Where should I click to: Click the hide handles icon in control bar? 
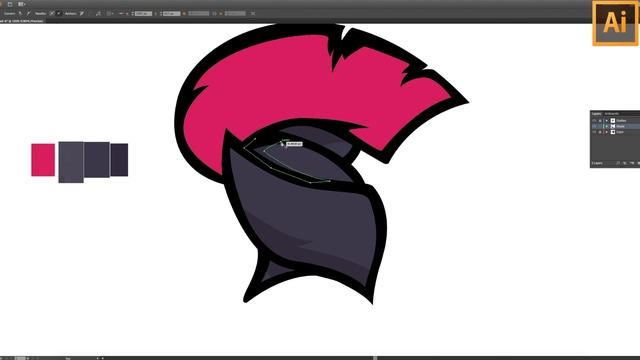click(58, 13)
